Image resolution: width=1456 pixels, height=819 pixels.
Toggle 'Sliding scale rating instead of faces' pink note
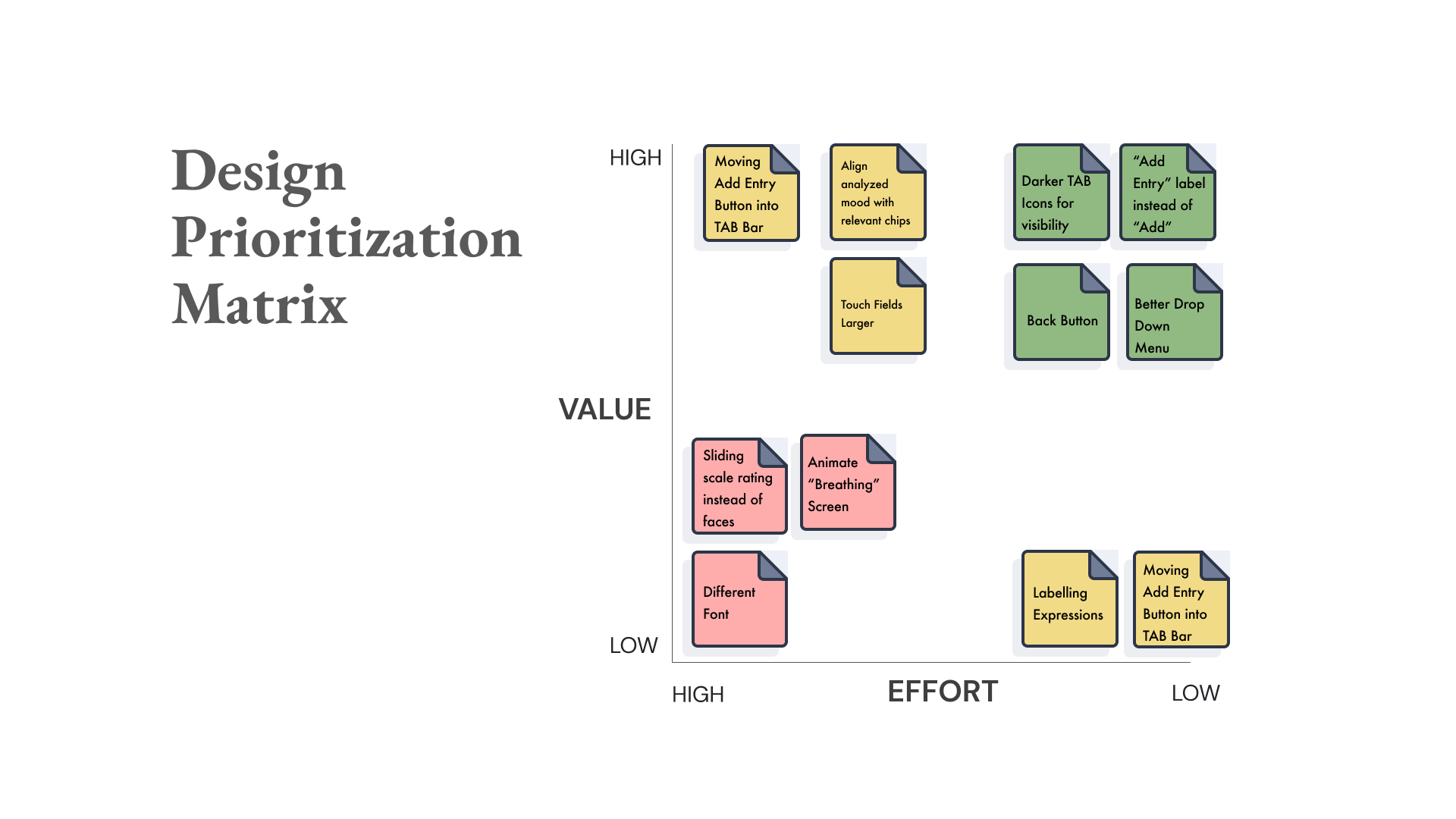coord(737,488)
